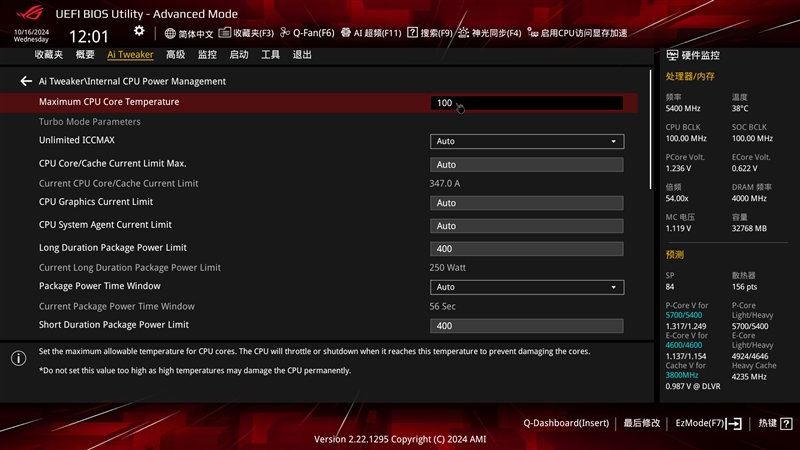
Task: Open the 启动 tab
Action: [x=239, y=55]
